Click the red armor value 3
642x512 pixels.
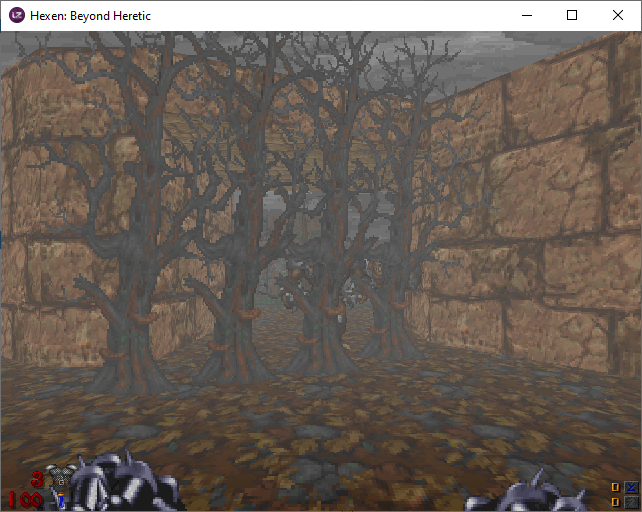pos(37,479)
